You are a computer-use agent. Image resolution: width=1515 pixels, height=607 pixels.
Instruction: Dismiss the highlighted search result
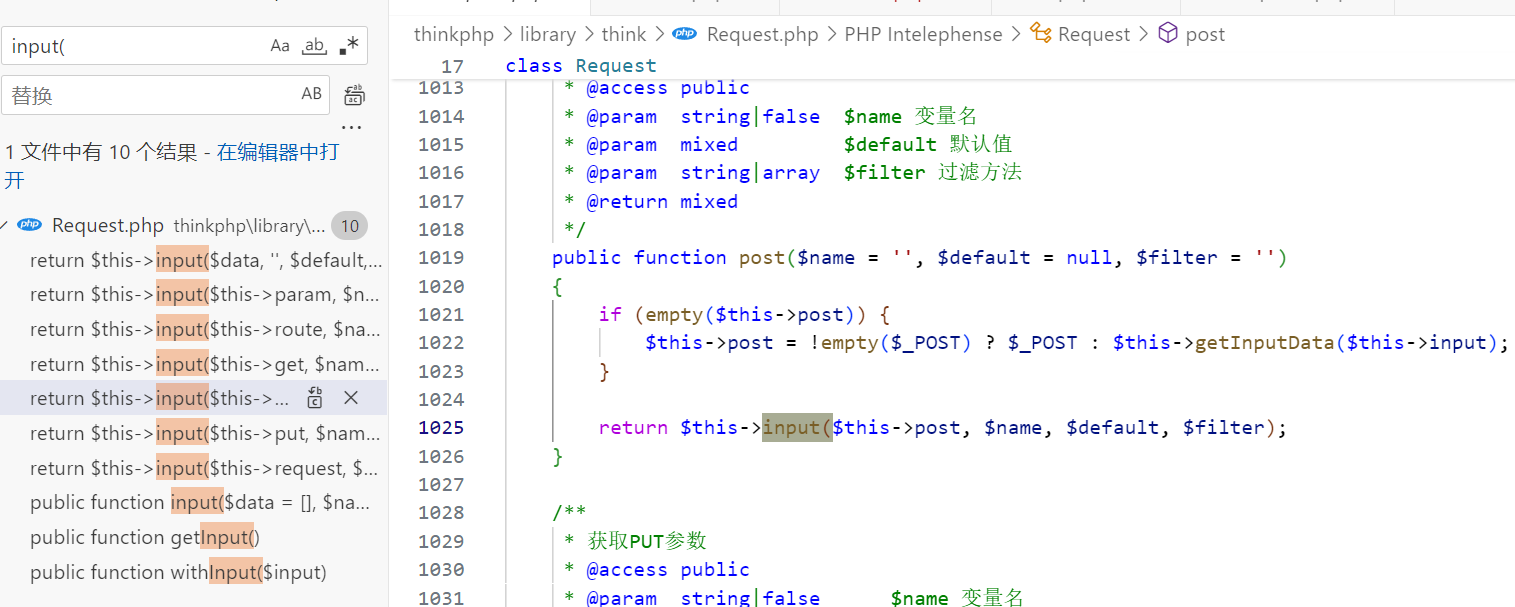click(351, 398)
